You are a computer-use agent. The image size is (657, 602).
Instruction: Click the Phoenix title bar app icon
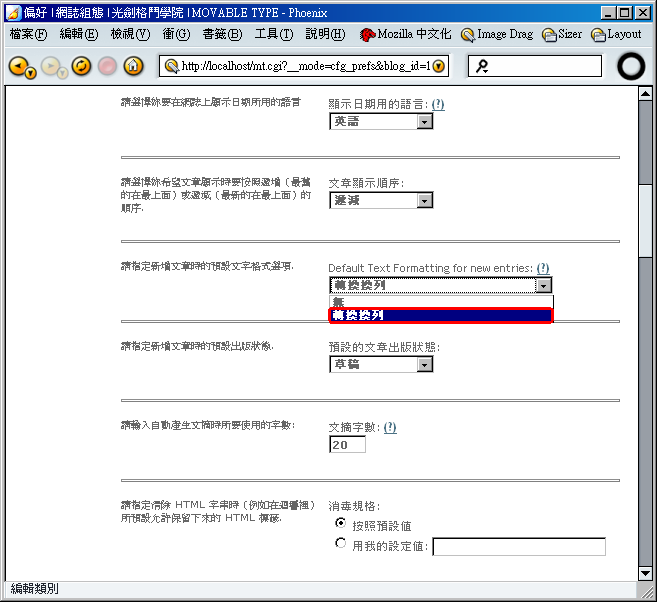13,13
